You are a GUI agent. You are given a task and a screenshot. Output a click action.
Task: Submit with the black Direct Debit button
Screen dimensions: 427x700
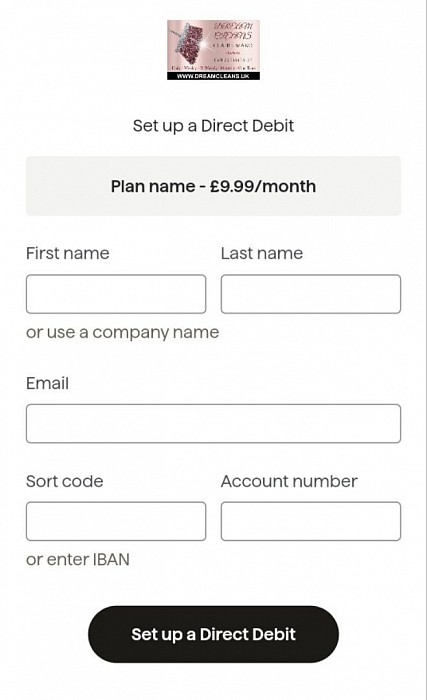point(214,634)
